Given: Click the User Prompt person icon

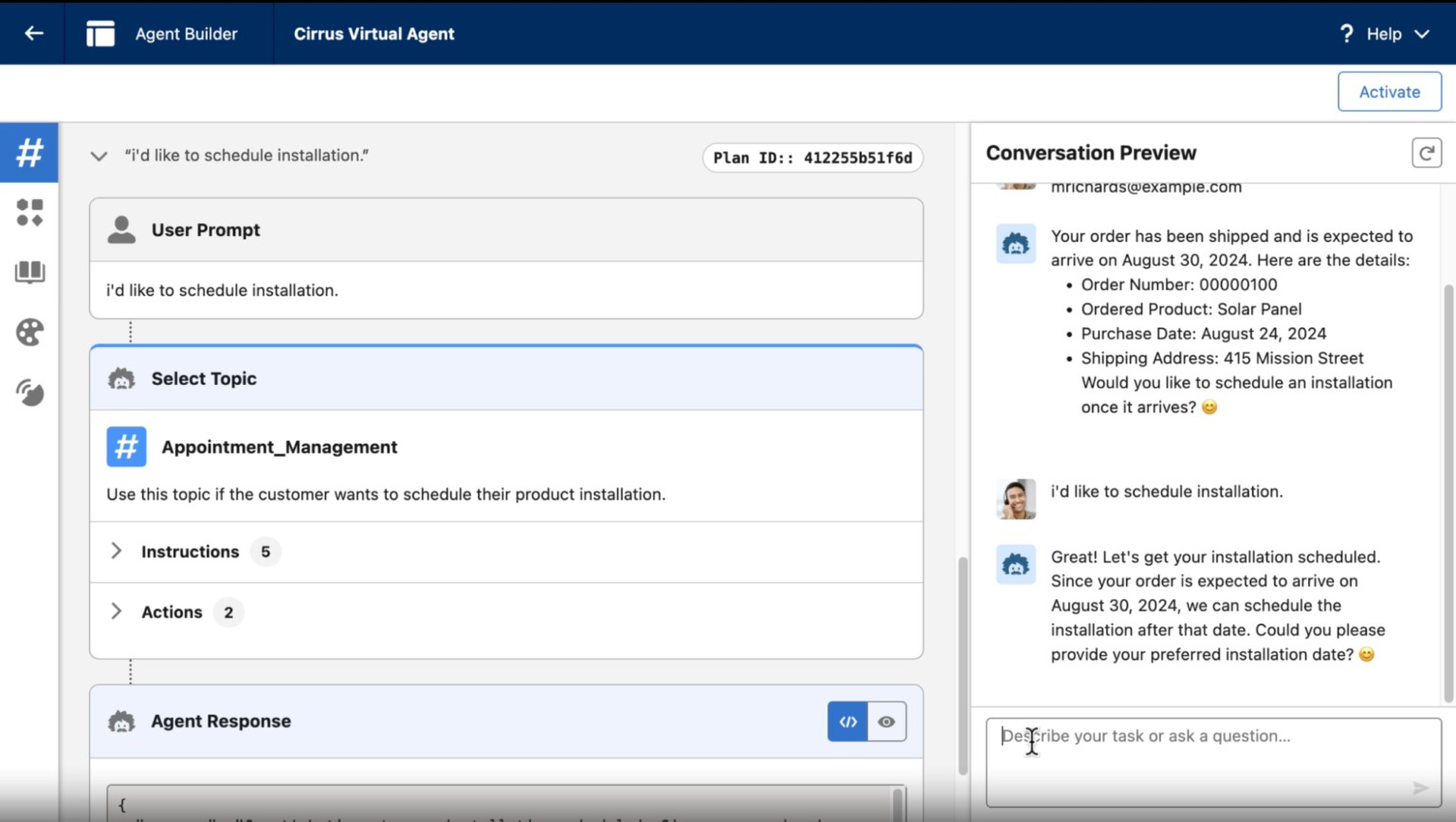Looking at the screenshot, I should click(121, 229).
